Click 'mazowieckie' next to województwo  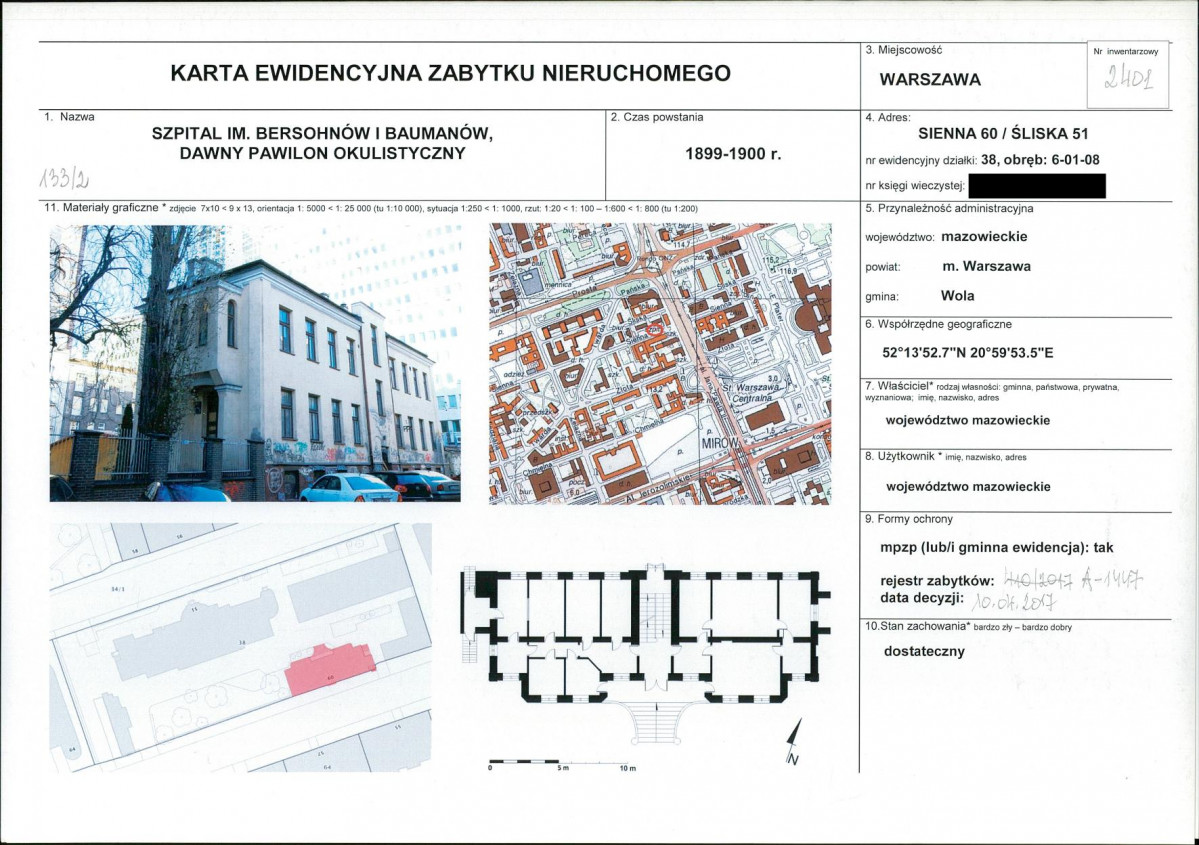pos(984,236)
